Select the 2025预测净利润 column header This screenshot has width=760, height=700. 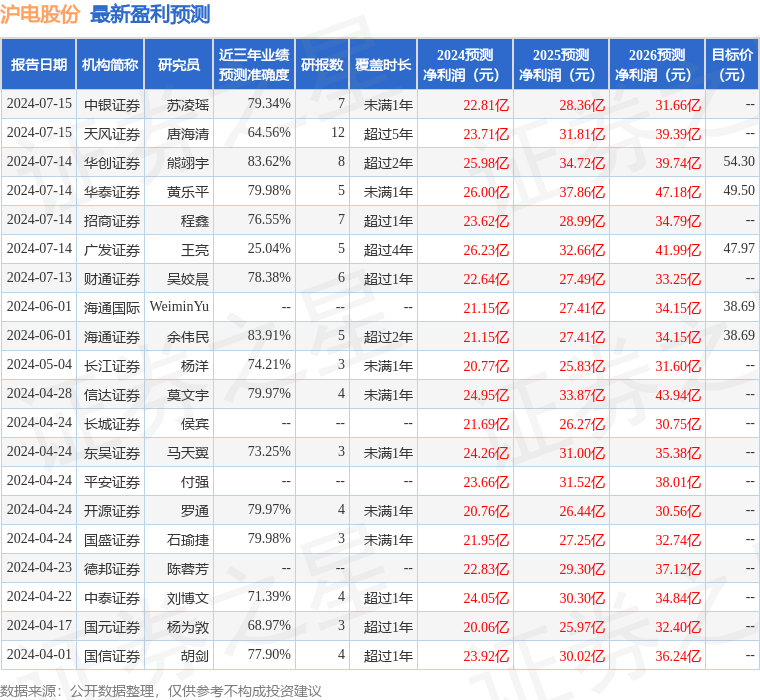(x=561, y=64)
